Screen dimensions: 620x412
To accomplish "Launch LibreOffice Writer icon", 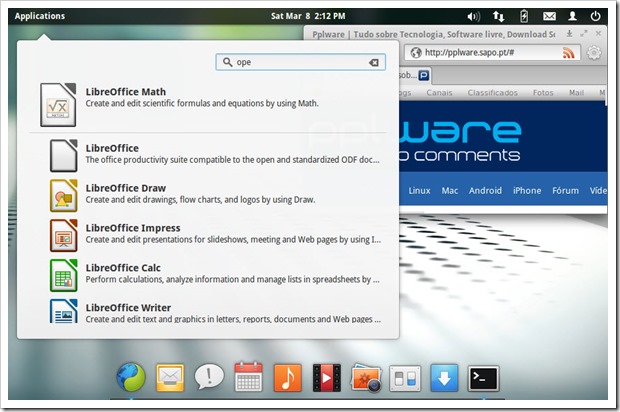I will [x=63, y=311].
